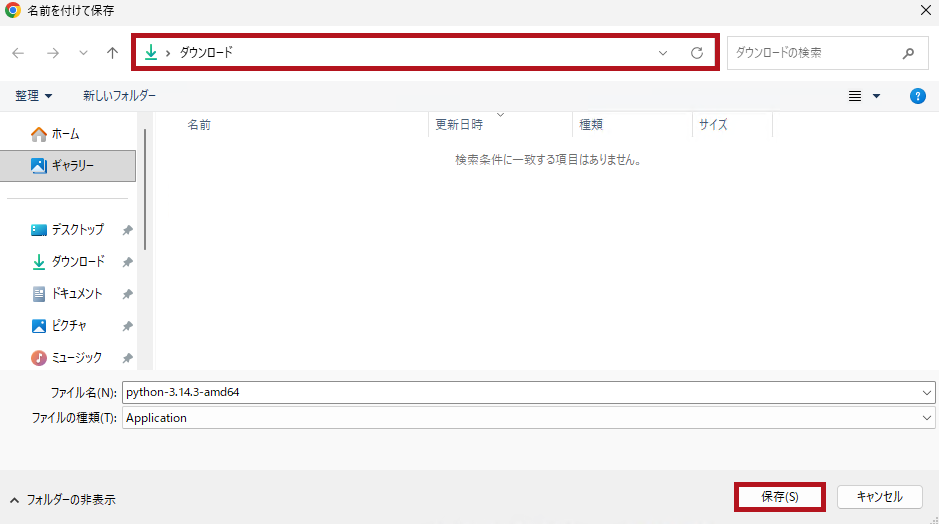Collapse folders with フォルダーの非表示

coord(62,499)
